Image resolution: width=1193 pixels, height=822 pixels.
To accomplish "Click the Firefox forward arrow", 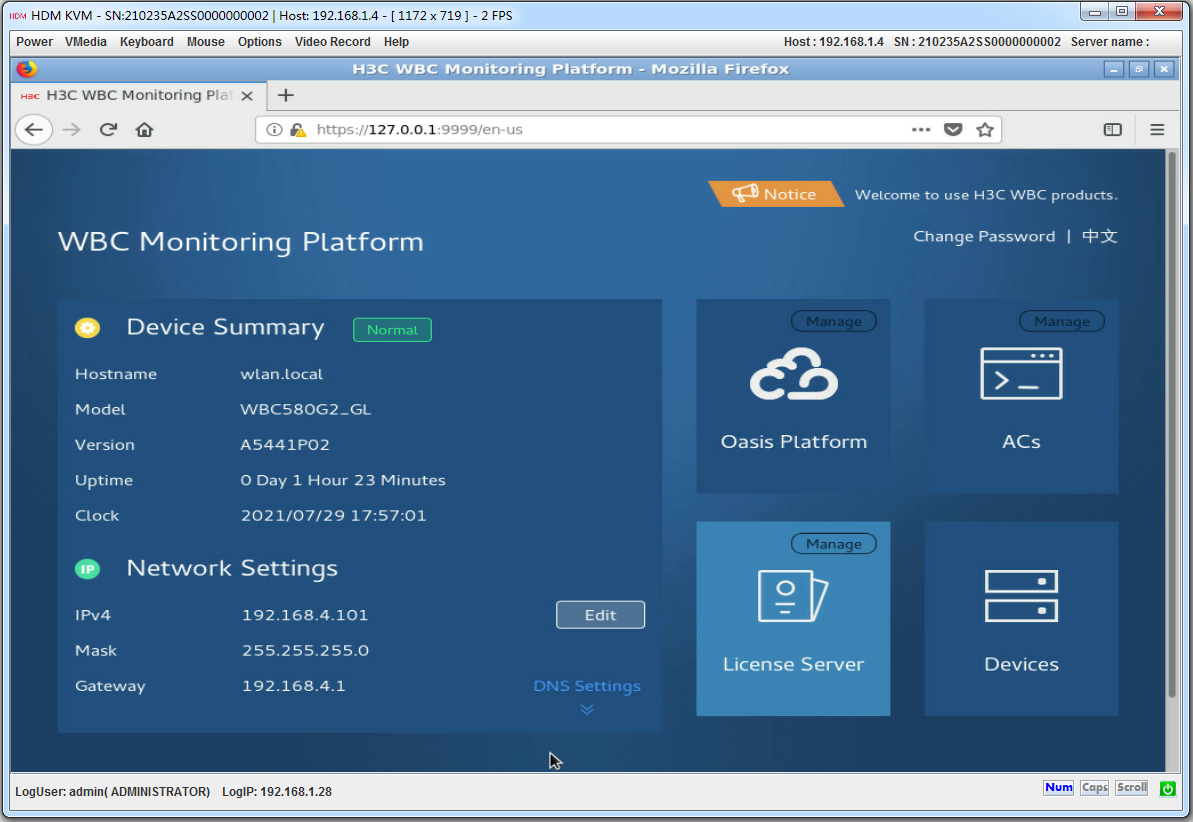I will pyautogui.click(x=72, y=129).
